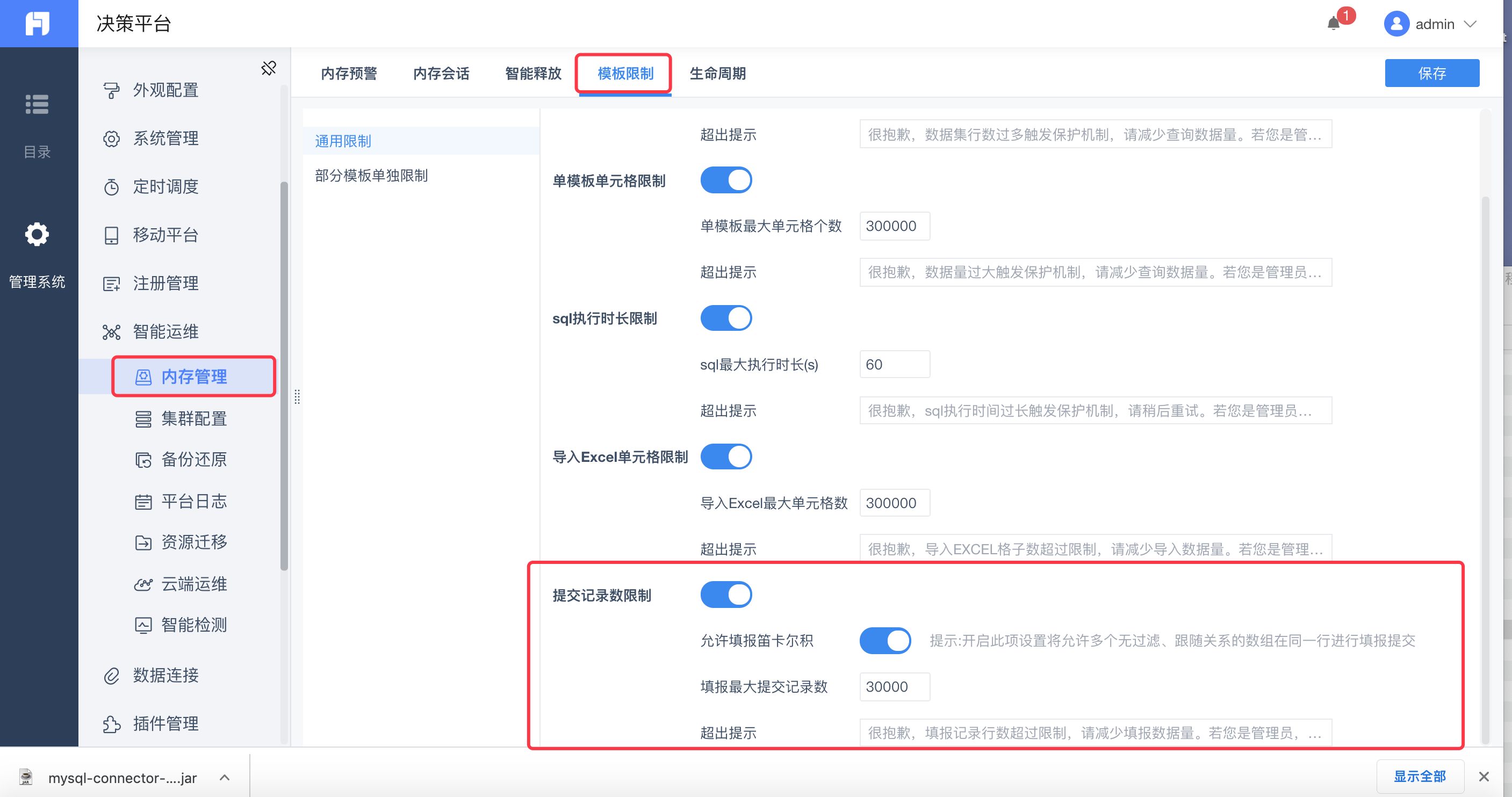Click the 单模板最大单元格个数 input field
This screenshot has width=1512, height=797.
pyautogui.click(x=895, y=226)
